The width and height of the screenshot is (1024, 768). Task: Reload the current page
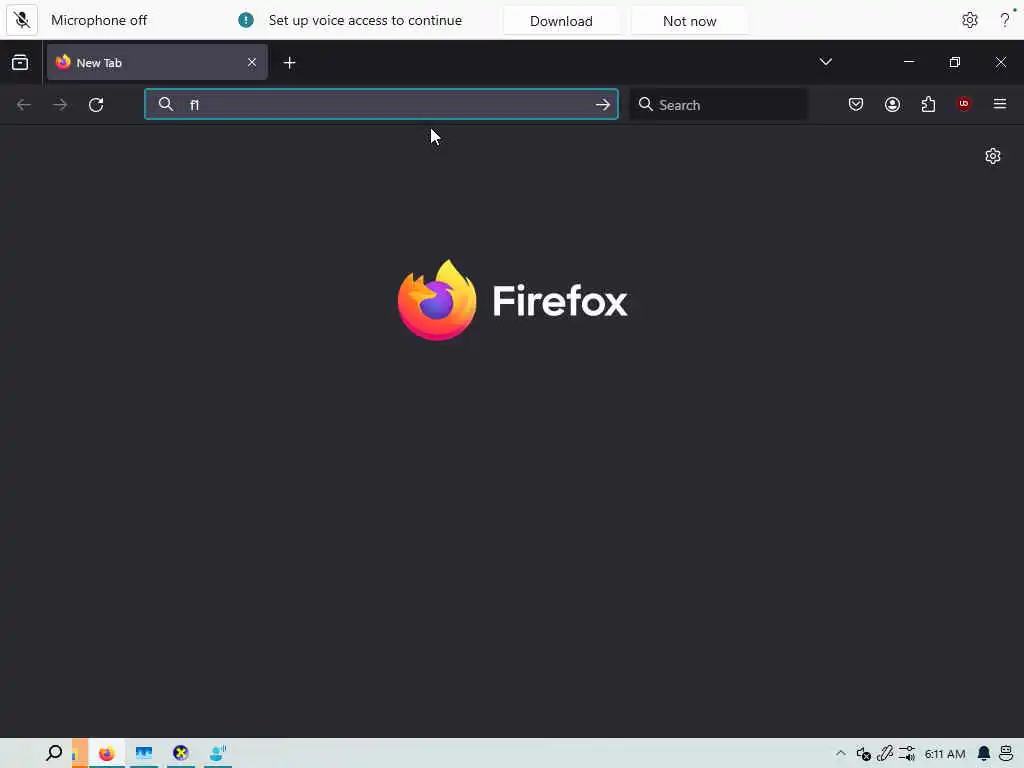click(x=96, y=104)
